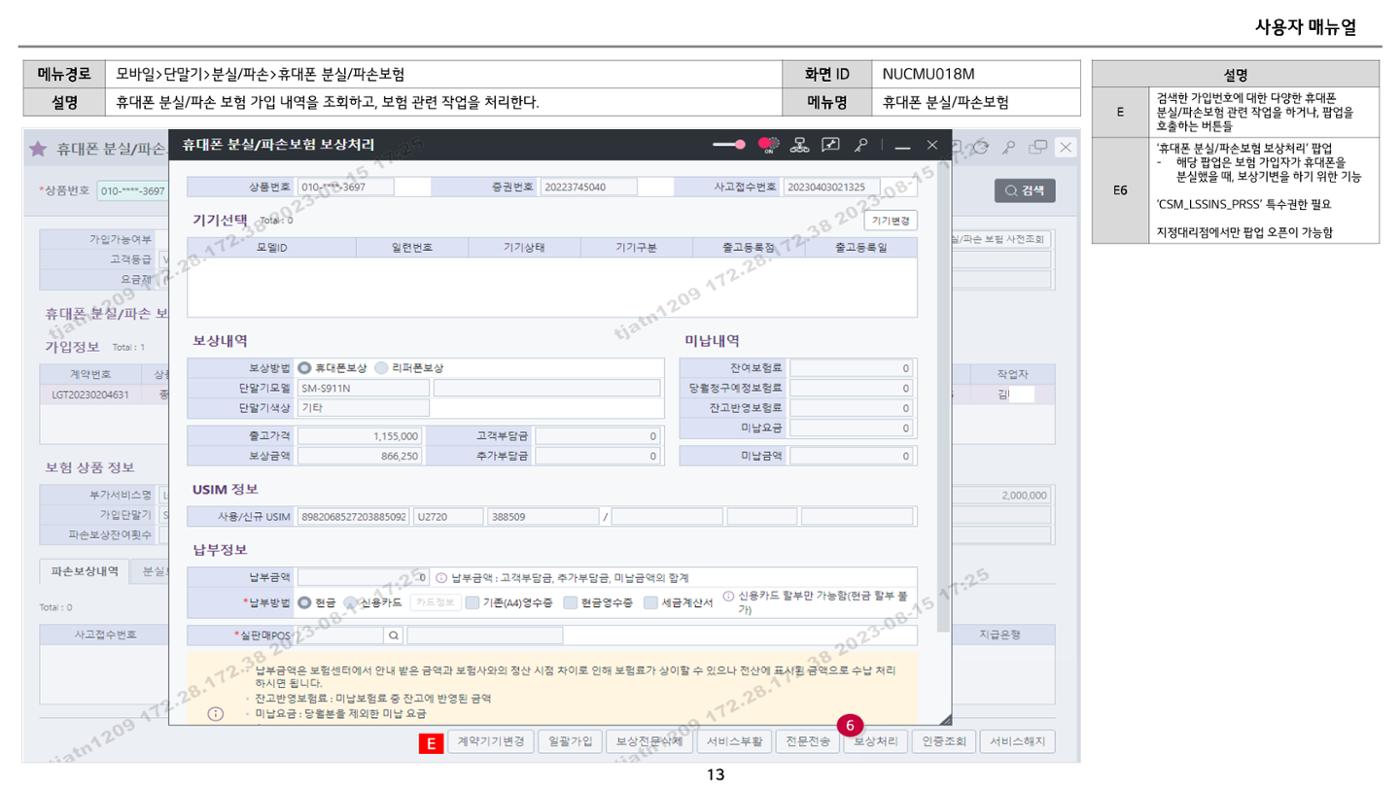Image resolution: width=1400 pixels, height=788 pixels.
Task: Click the 인증조회 button
Action: click(x=944, y=742)
